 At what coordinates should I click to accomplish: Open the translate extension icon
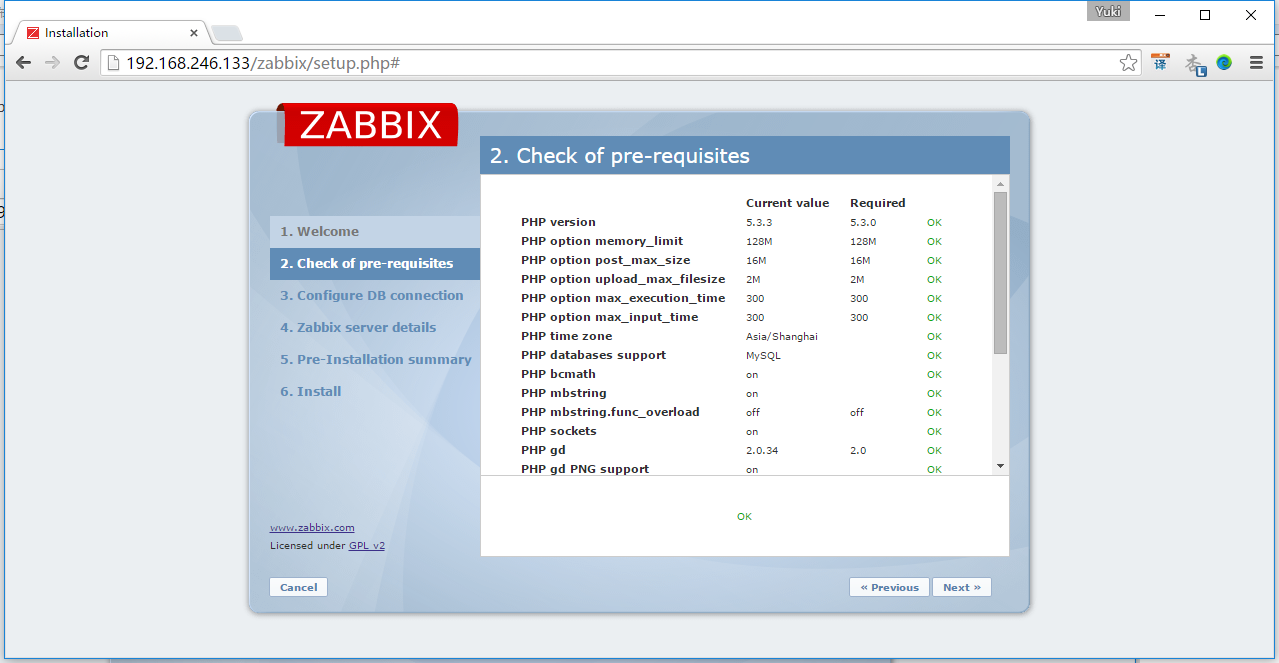click(1160, 62)
